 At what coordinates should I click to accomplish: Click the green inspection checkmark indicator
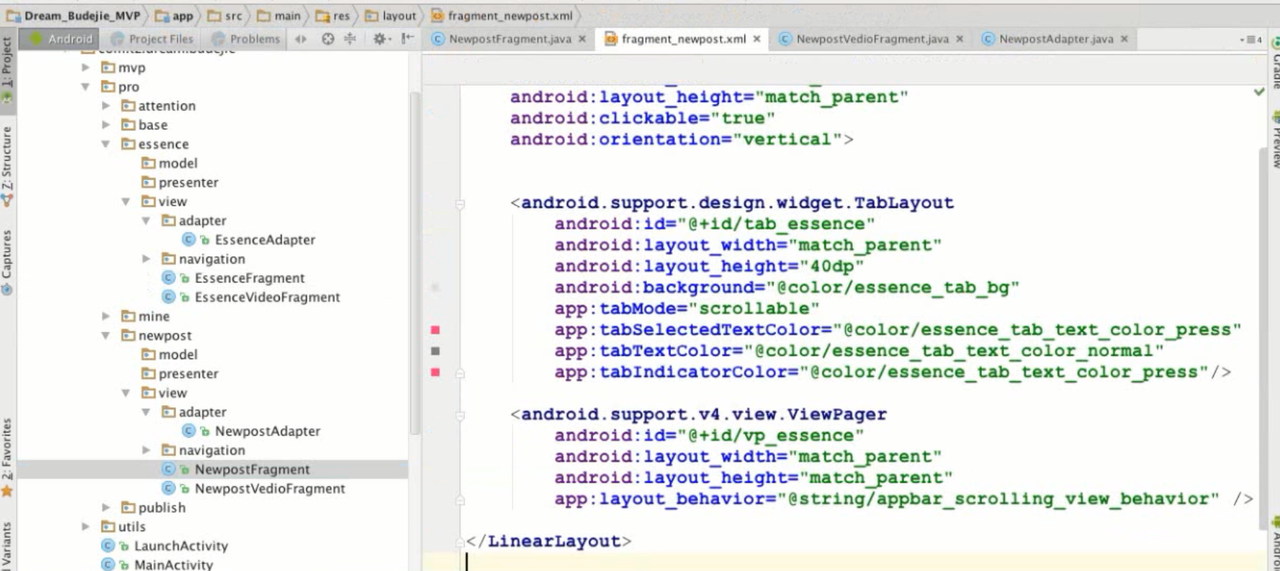pos(1259,92)
